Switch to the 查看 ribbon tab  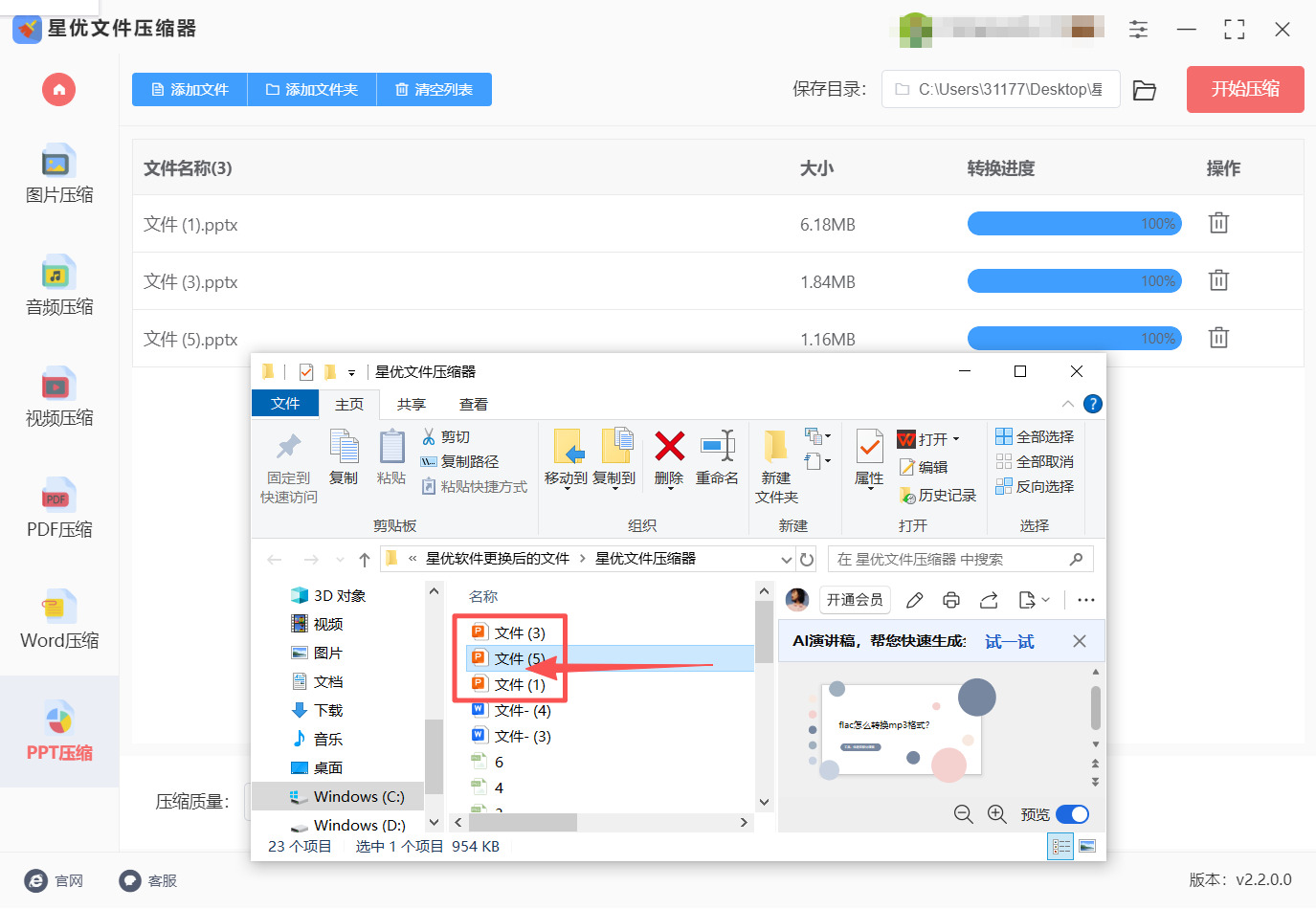tap(474, 405)
